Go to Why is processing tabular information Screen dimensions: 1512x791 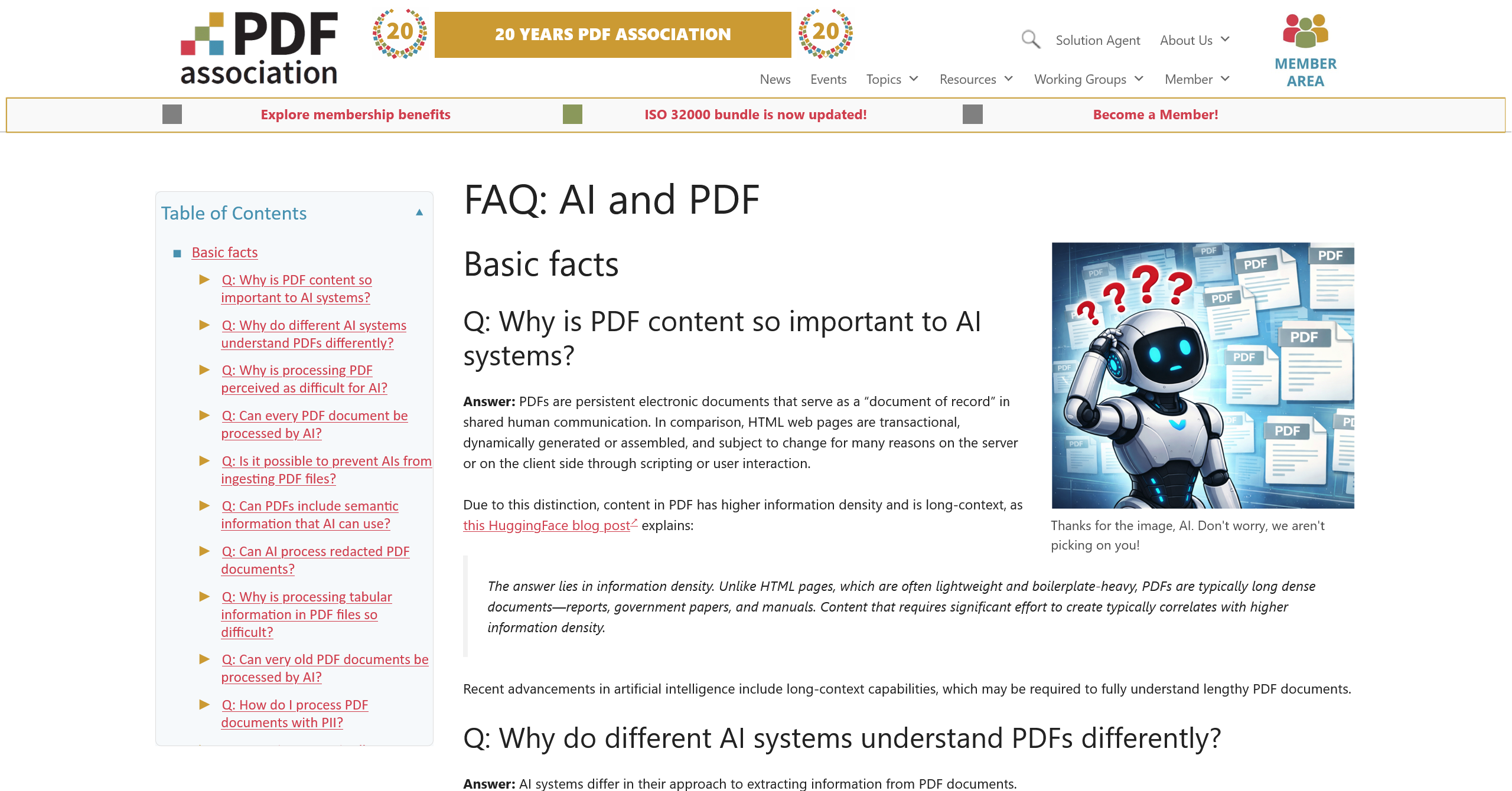(x=307, y=615)
